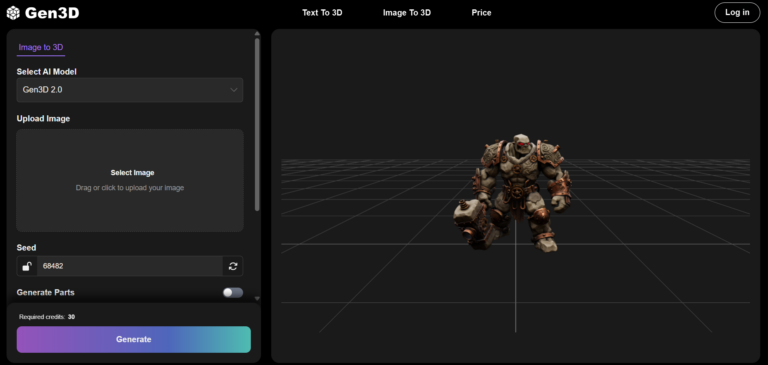Click the Log in button
Screen dimensions: 768x365
click(x=737, y=13)
